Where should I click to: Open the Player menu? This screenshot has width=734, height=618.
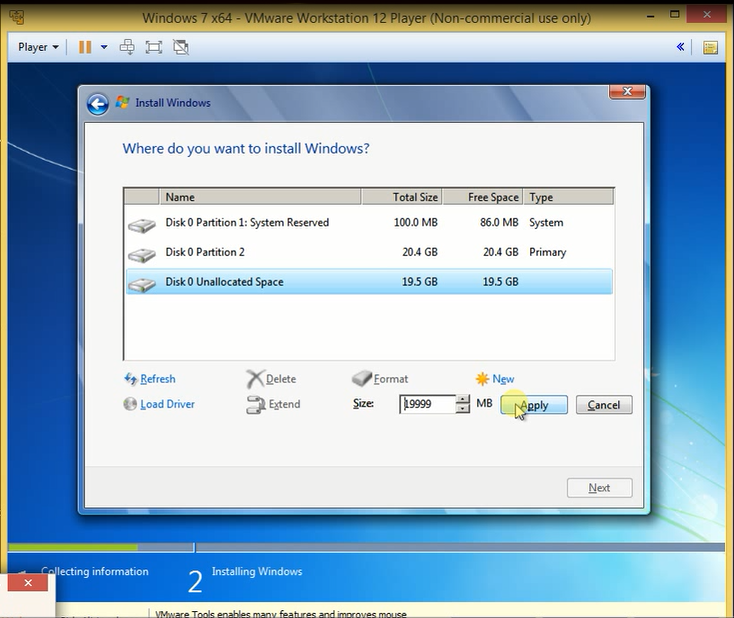[x=38, y=47]
